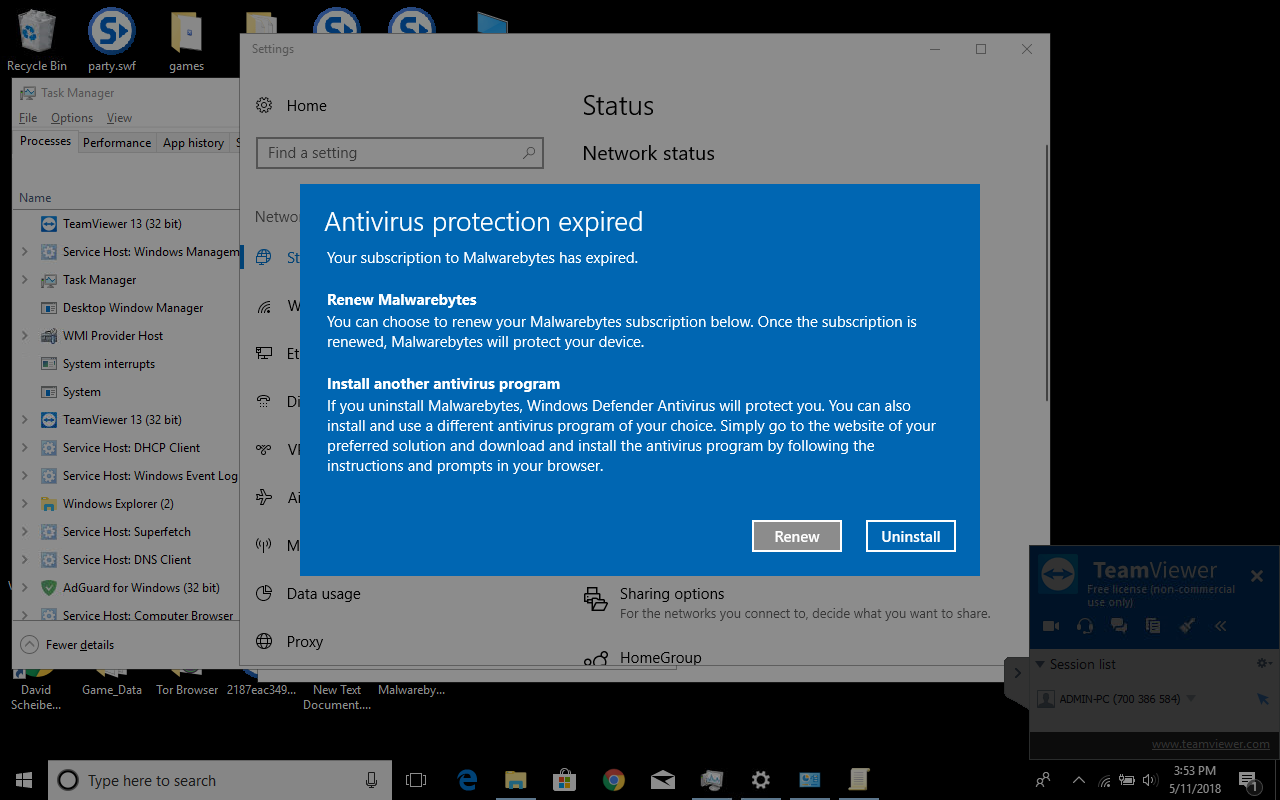1280x800 pixels.
Task: Open the Options menu in Task Manager
Action: tap(72, 118)
